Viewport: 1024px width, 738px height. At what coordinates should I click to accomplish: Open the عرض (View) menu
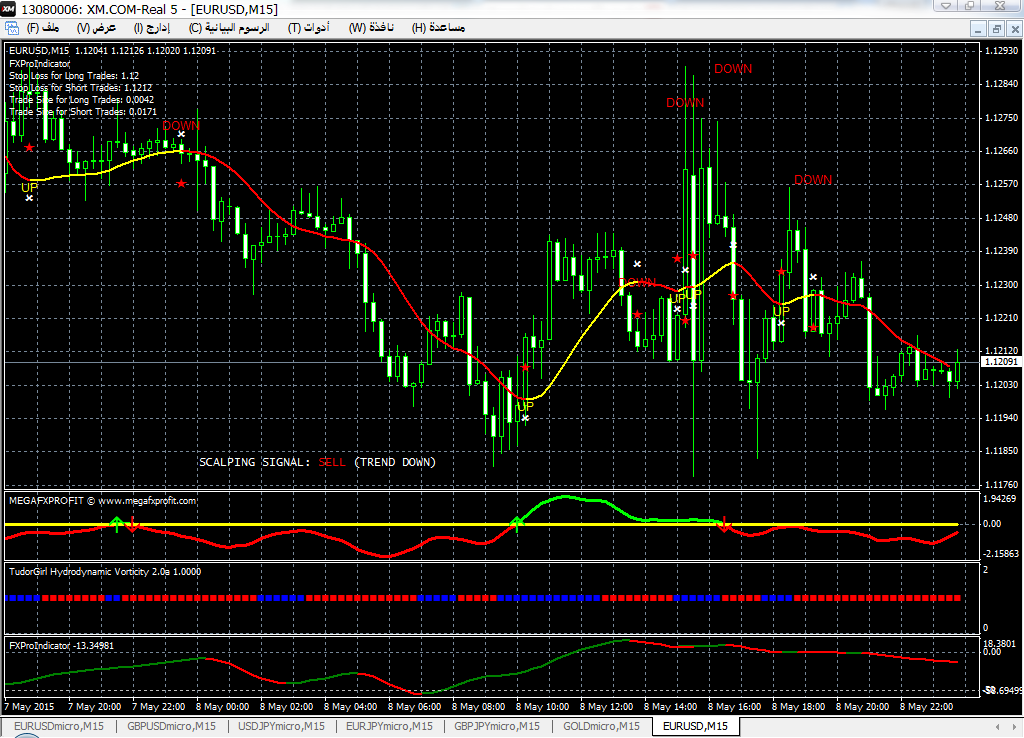click(98, 28)
